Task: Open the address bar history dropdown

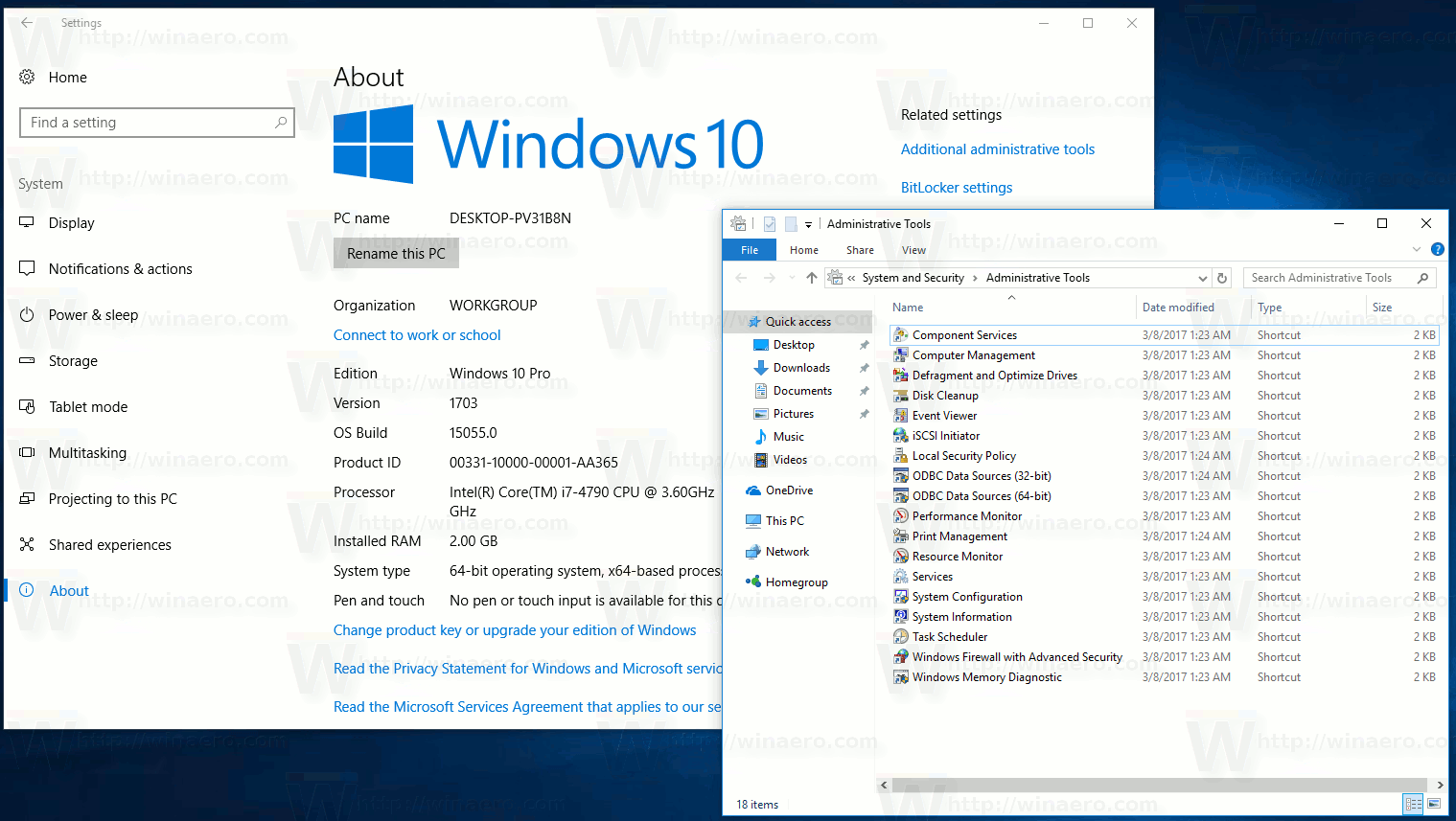Action: (x=1203, y=278)
